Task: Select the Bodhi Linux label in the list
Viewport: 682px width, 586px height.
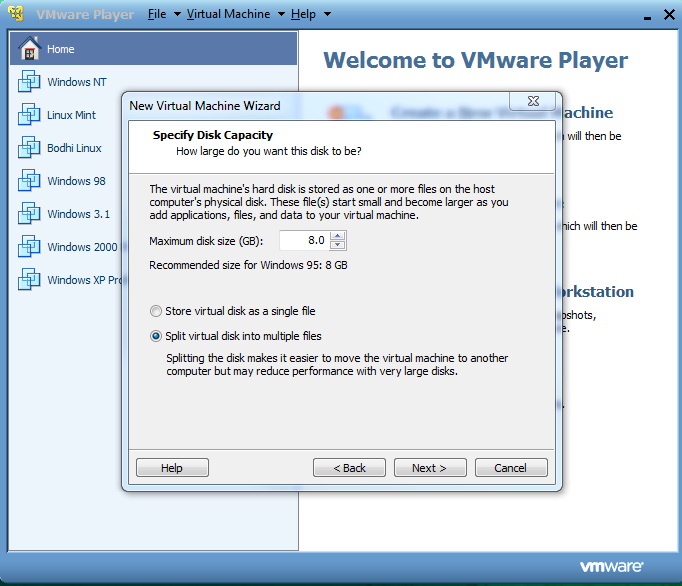Action: point(74,148)
